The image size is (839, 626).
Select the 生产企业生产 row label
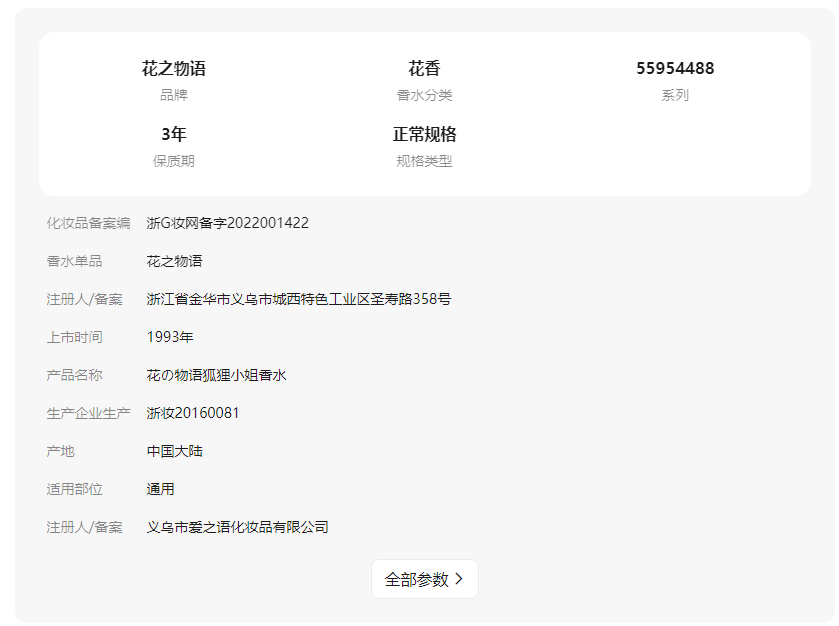[x=88, y=413]
